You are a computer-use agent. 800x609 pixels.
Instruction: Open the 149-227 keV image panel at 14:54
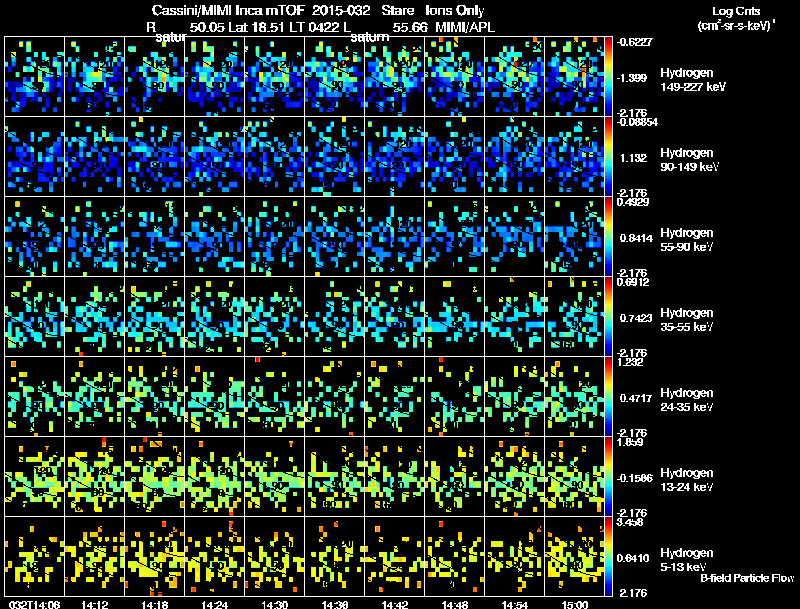pyautogui.click(x=514, y=77)
